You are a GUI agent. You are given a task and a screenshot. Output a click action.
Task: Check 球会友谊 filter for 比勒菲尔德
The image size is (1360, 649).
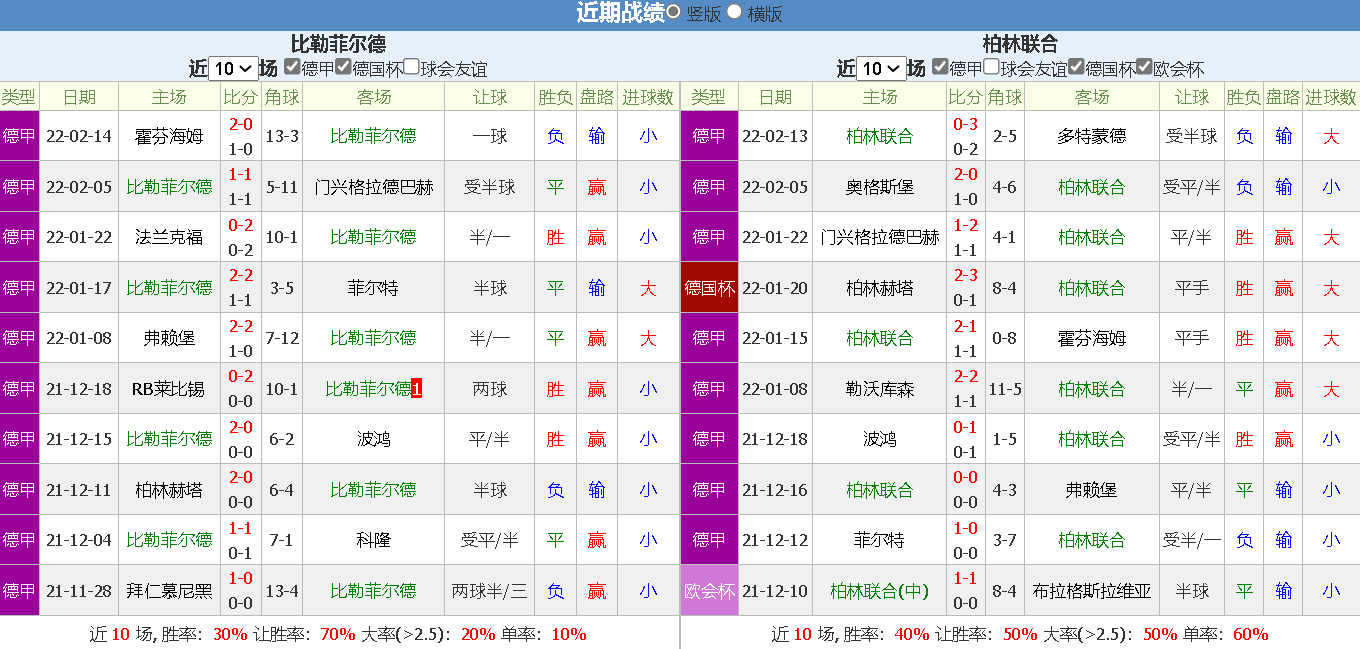pyautogui.click(x=411, y=67)
